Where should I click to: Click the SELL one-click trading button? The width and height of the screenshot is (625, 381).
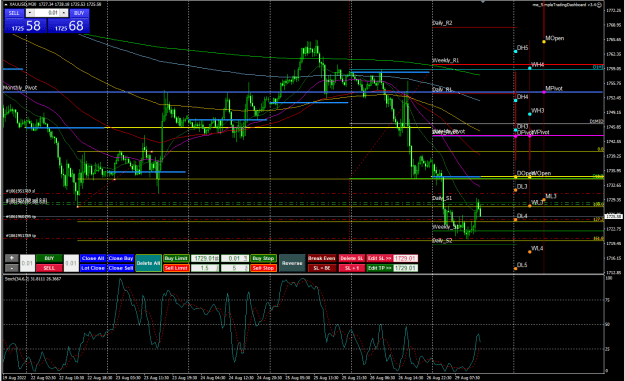[14, 13]
